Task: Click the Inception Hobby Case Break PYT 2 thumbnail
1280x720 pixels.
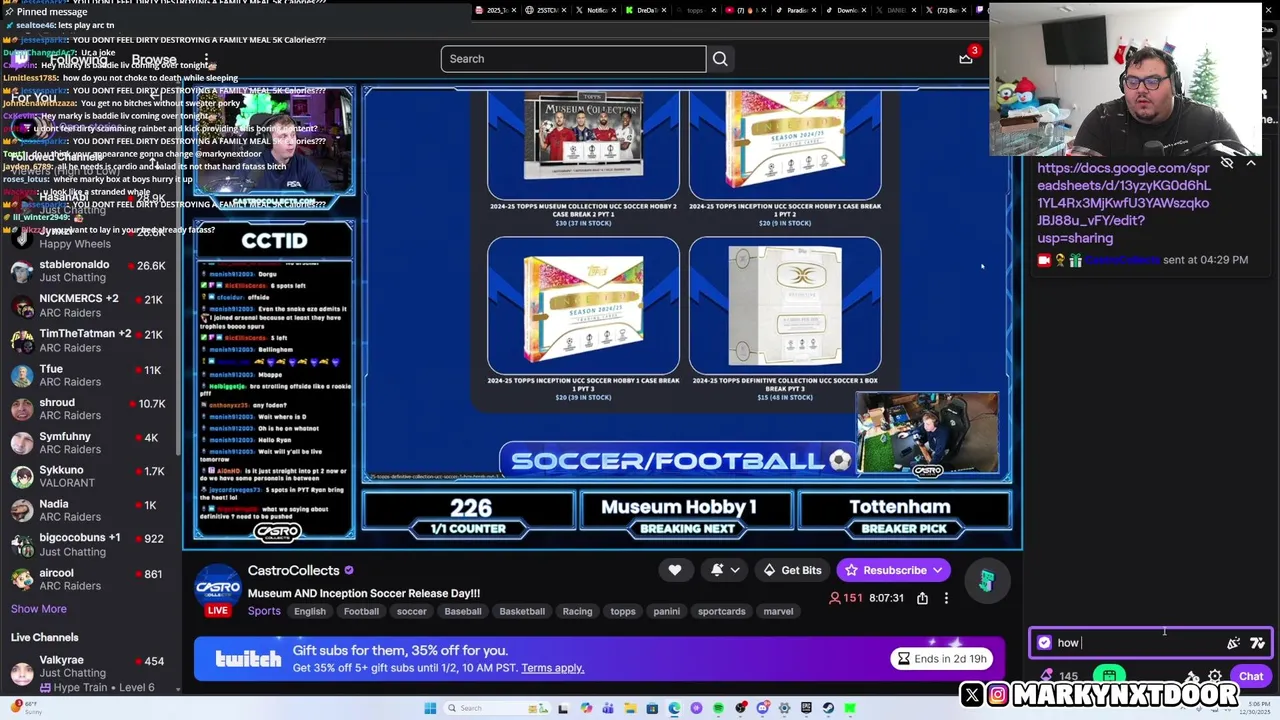Action: [x=785, y=145]
